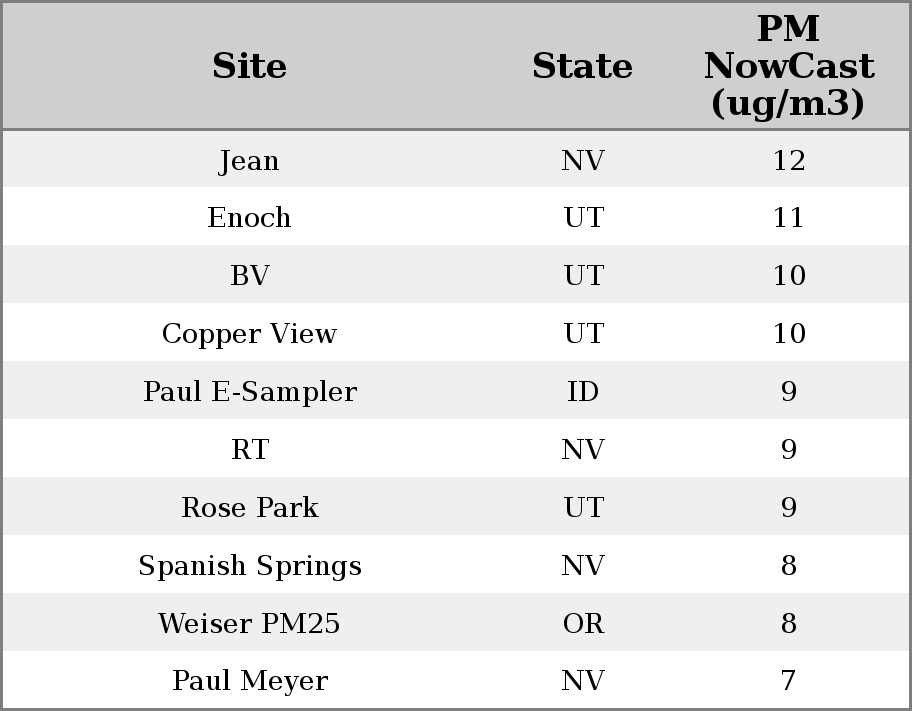
Task: Click the Rose Park site name
Action: (249, 508)
